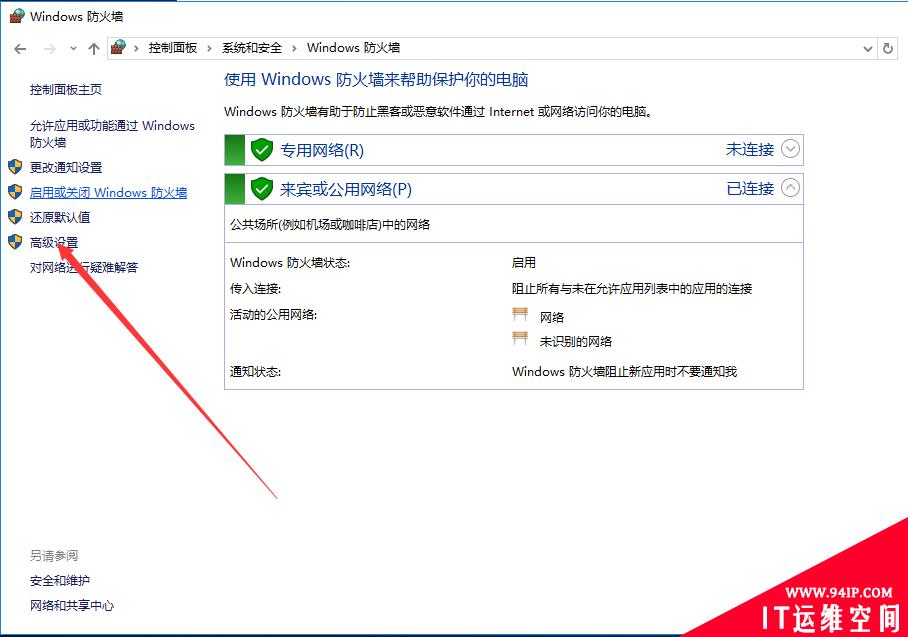Open 控制面板主页 link
The height and width of the screenshot is (637, 908).
click(66, 90)
